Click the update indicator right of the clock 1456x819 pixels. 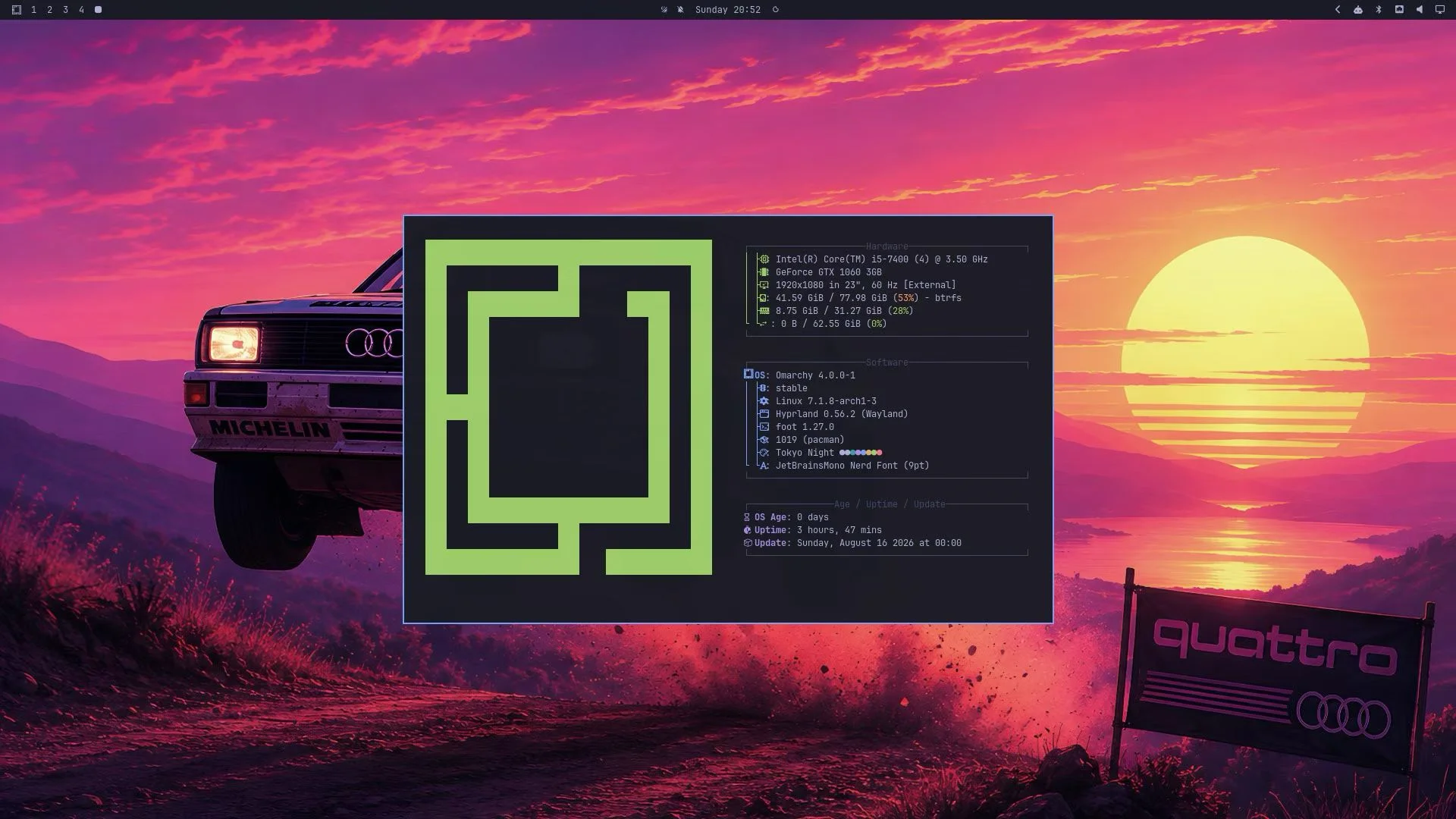[x=775, y=10]
